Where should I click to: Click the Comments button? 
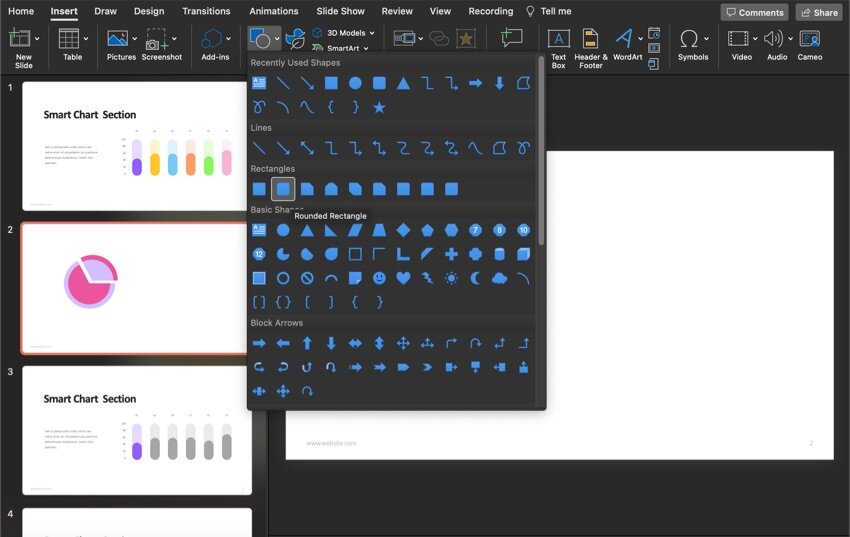click(x=754, y=12)
